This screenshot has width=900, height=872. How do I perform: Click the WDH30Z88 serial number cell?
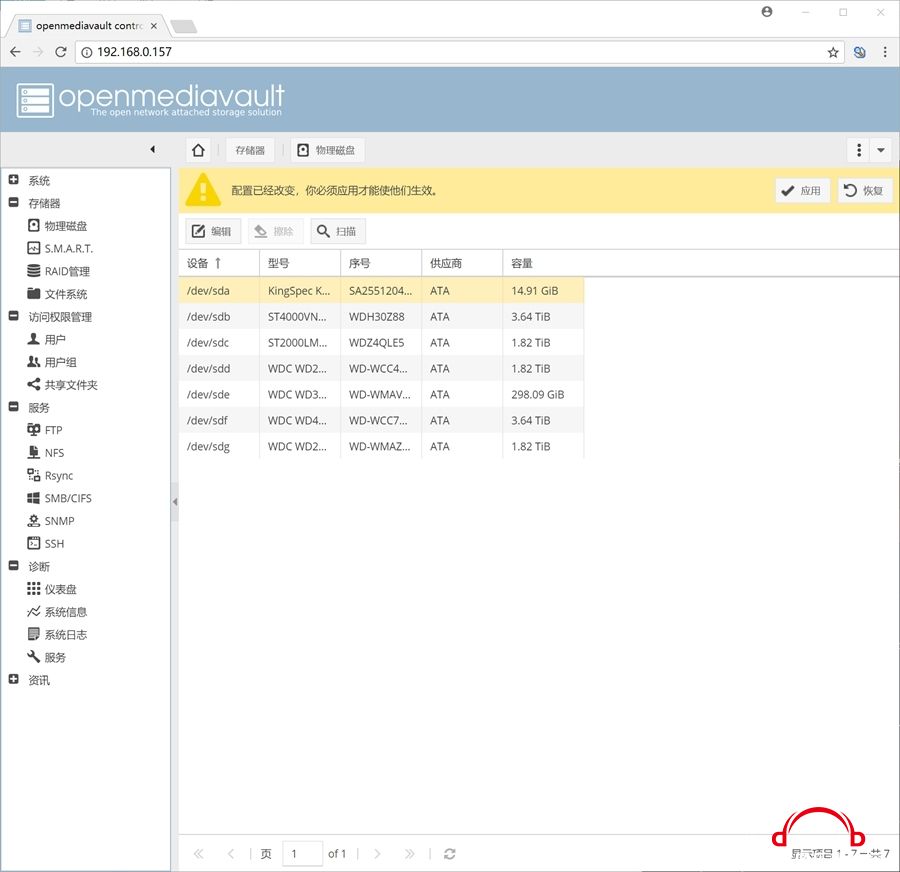(381, 316)
